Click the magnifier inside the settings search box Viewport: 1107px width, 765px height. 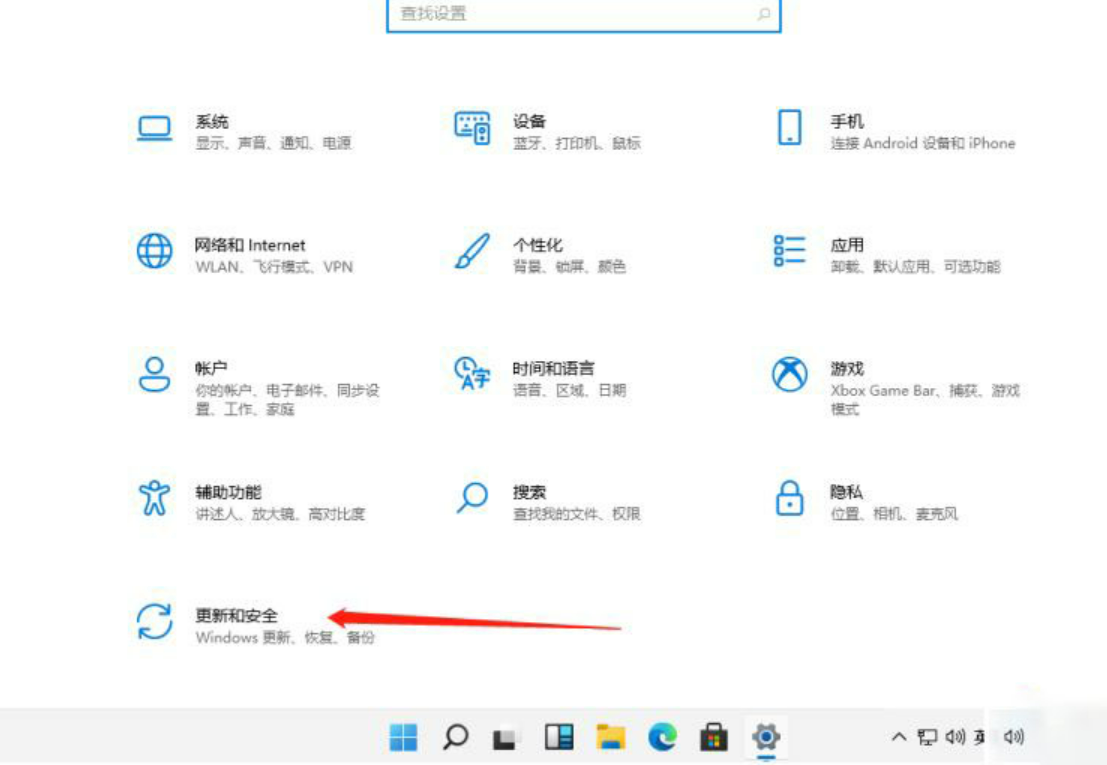[x=763, y=14]
